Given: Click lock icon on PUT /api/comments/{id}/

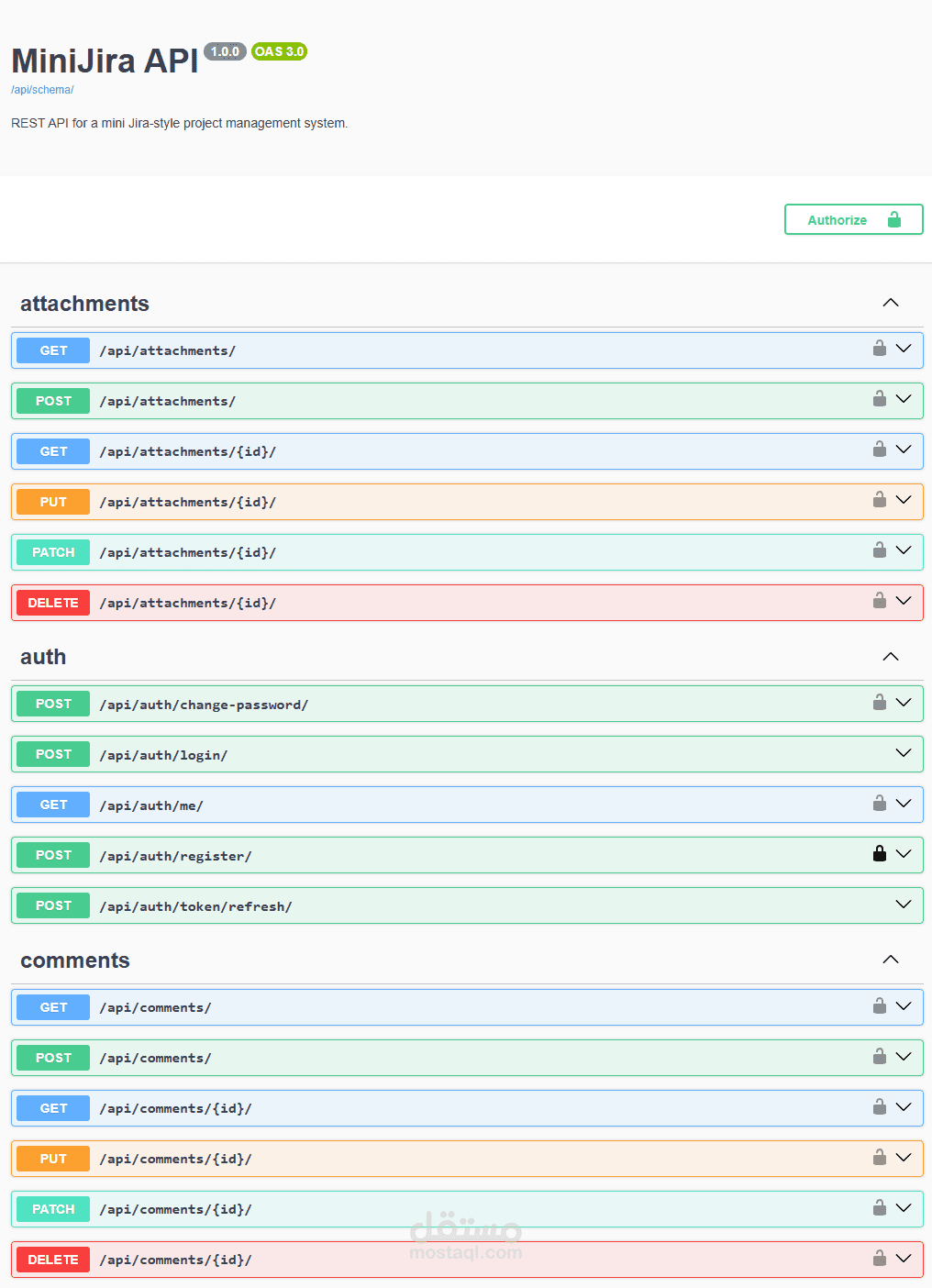Looking at the screenshot, I should (x=880, y=1158).
